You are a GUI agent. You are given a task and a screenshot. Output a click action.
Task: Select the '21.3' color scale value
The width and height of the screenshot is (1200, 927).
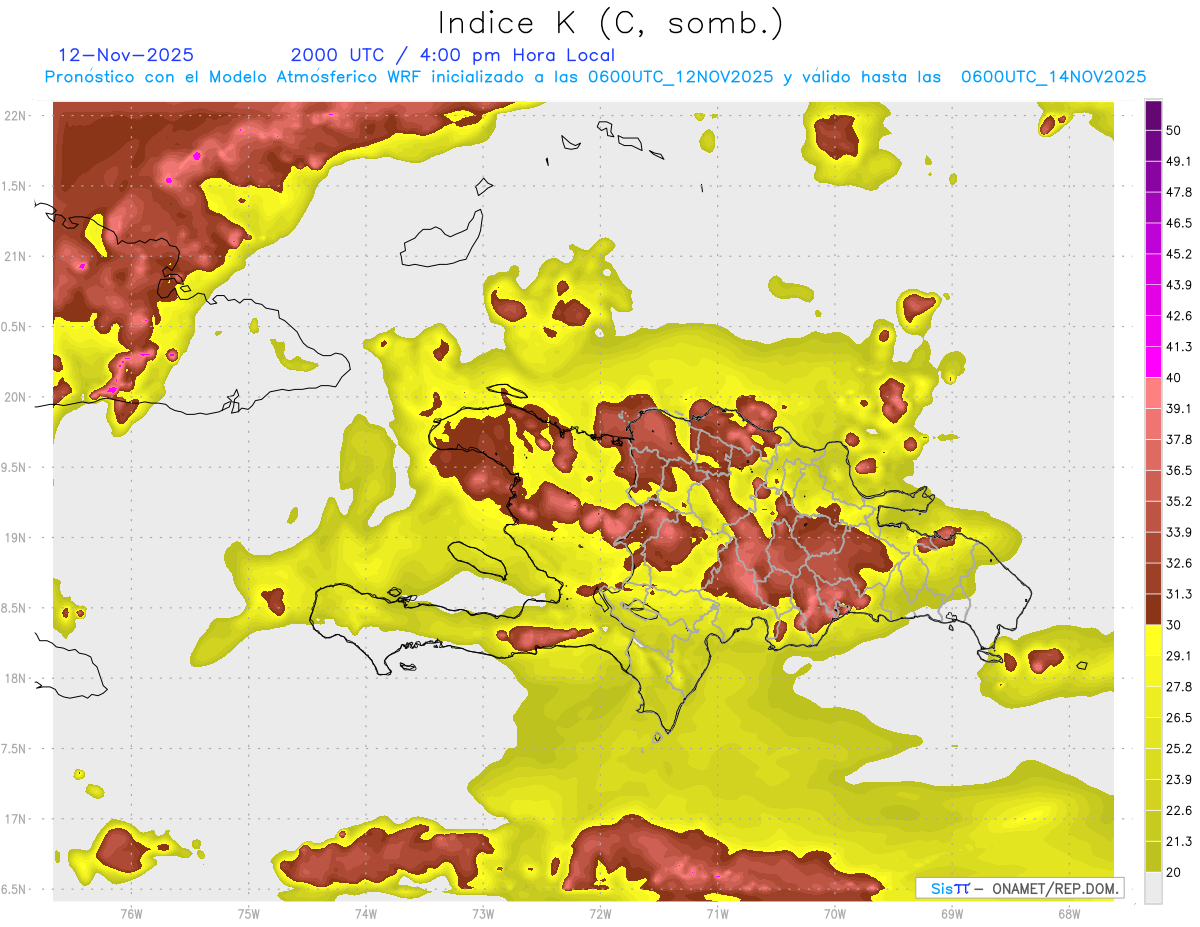point(1179,842)
